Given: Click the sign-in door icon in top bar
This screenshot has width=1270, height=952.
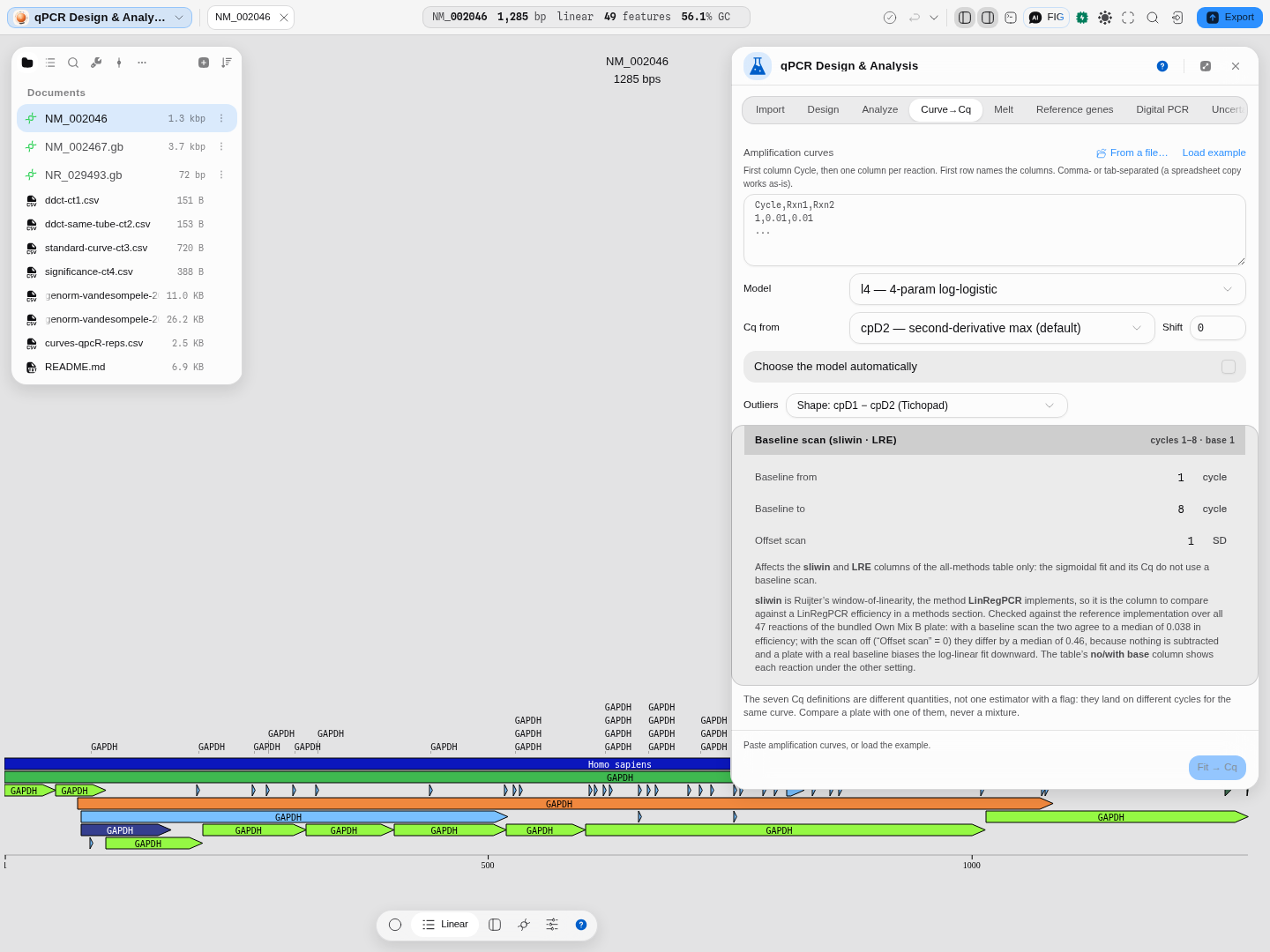Looking at the screenshot, I should click(x=1177, y=18).
